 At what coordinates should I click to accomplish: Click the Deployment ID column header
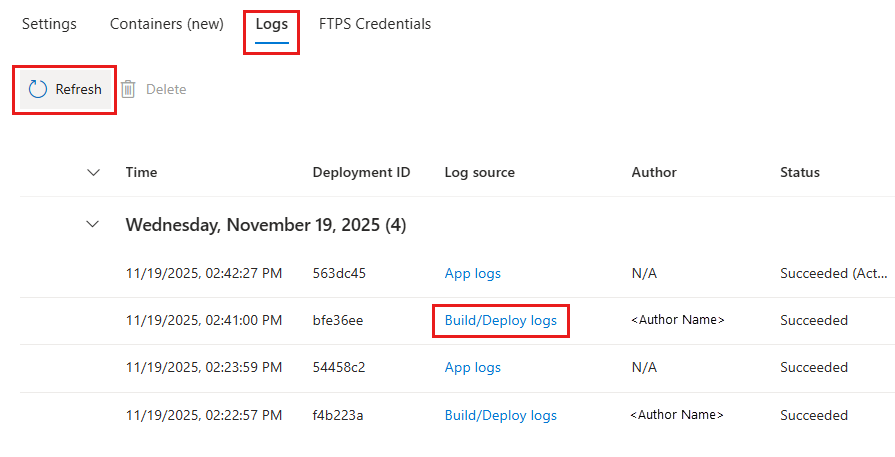(x=361, y=172)
